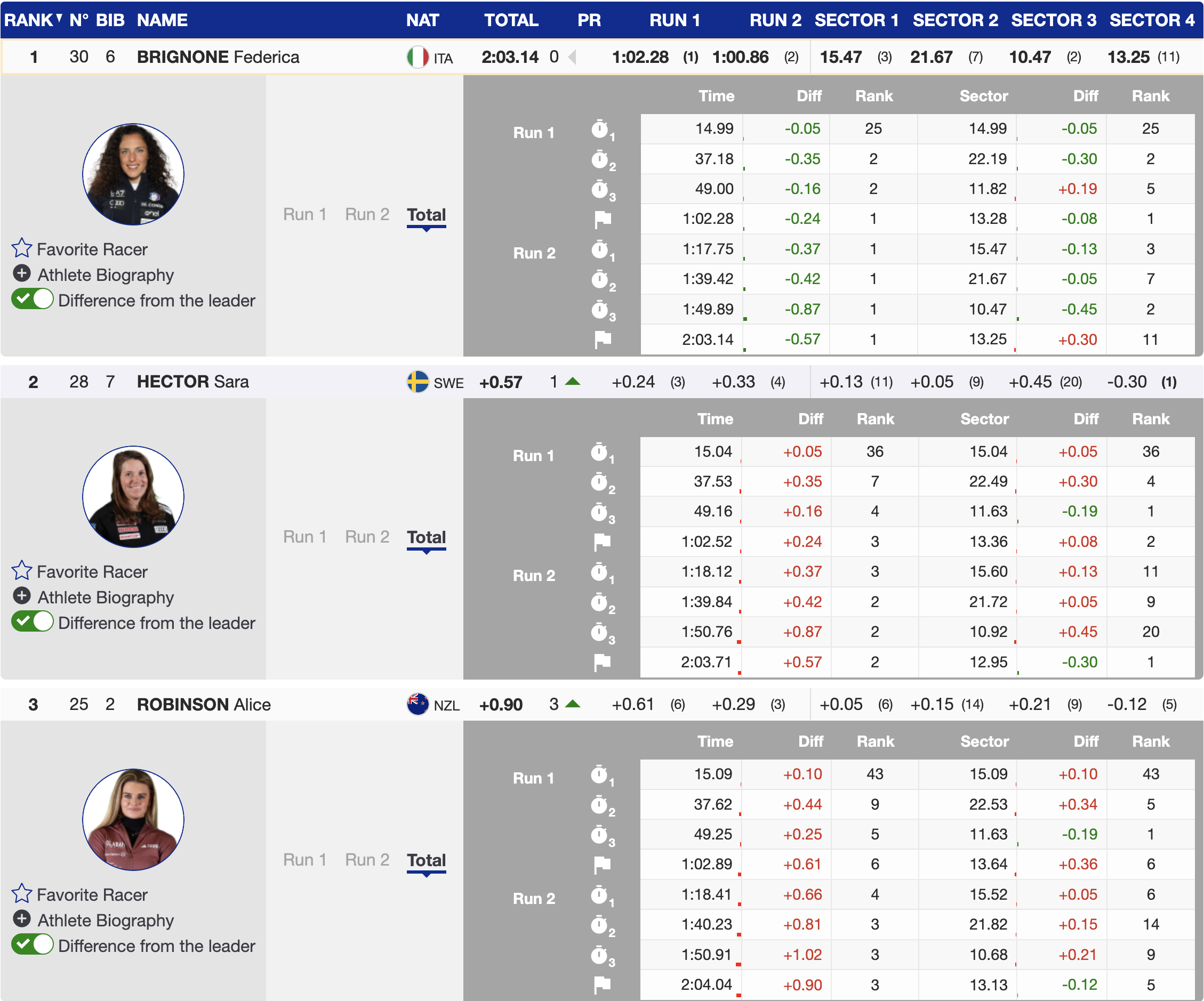Screen dimensions: 1204x1001
Task: Toggle Brignone's Difference from the leader switch
Action: point(33,300)
